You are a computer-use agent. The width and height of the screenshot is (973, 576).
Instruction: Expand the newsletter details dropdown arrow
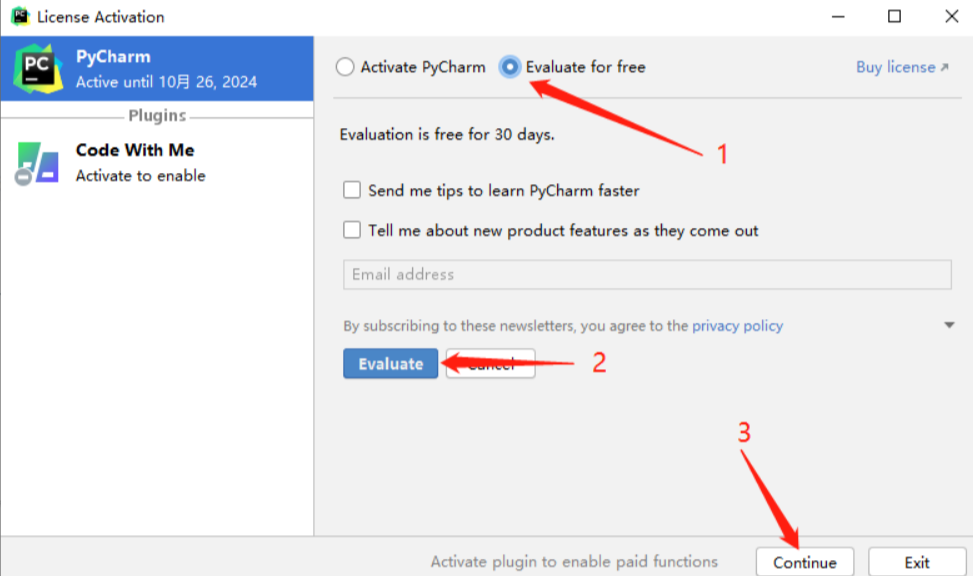(x=949, y=325)
